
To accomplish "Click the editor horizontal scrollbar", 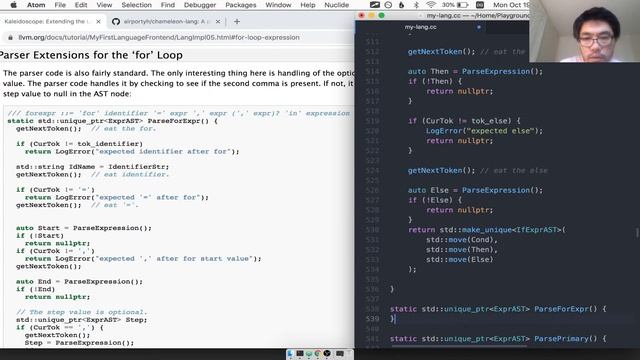I will point(459,347).
